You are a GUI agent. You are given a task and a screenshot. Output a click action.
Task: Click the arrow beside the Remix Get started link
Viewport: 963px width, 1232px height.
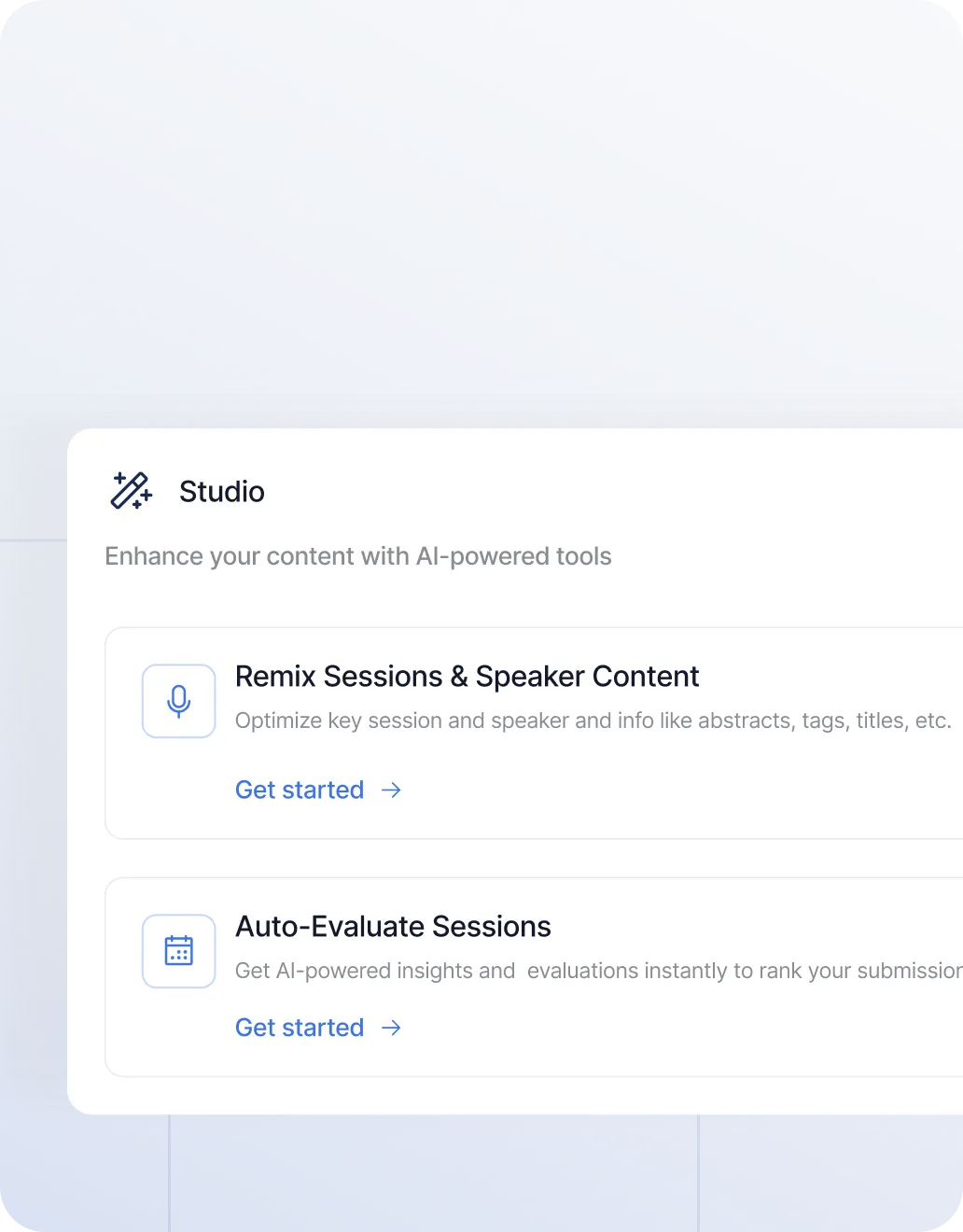(391, 790)
